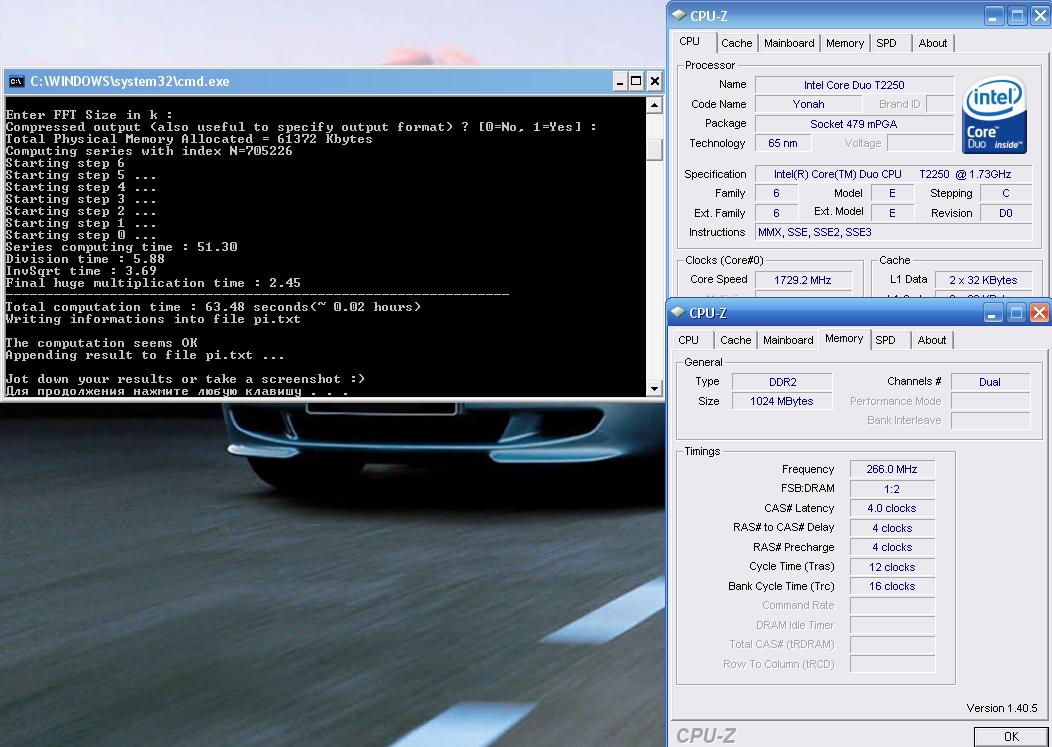
Task: Open the Cache tab in the lower CPU-Z window
Action: point(735,340)
